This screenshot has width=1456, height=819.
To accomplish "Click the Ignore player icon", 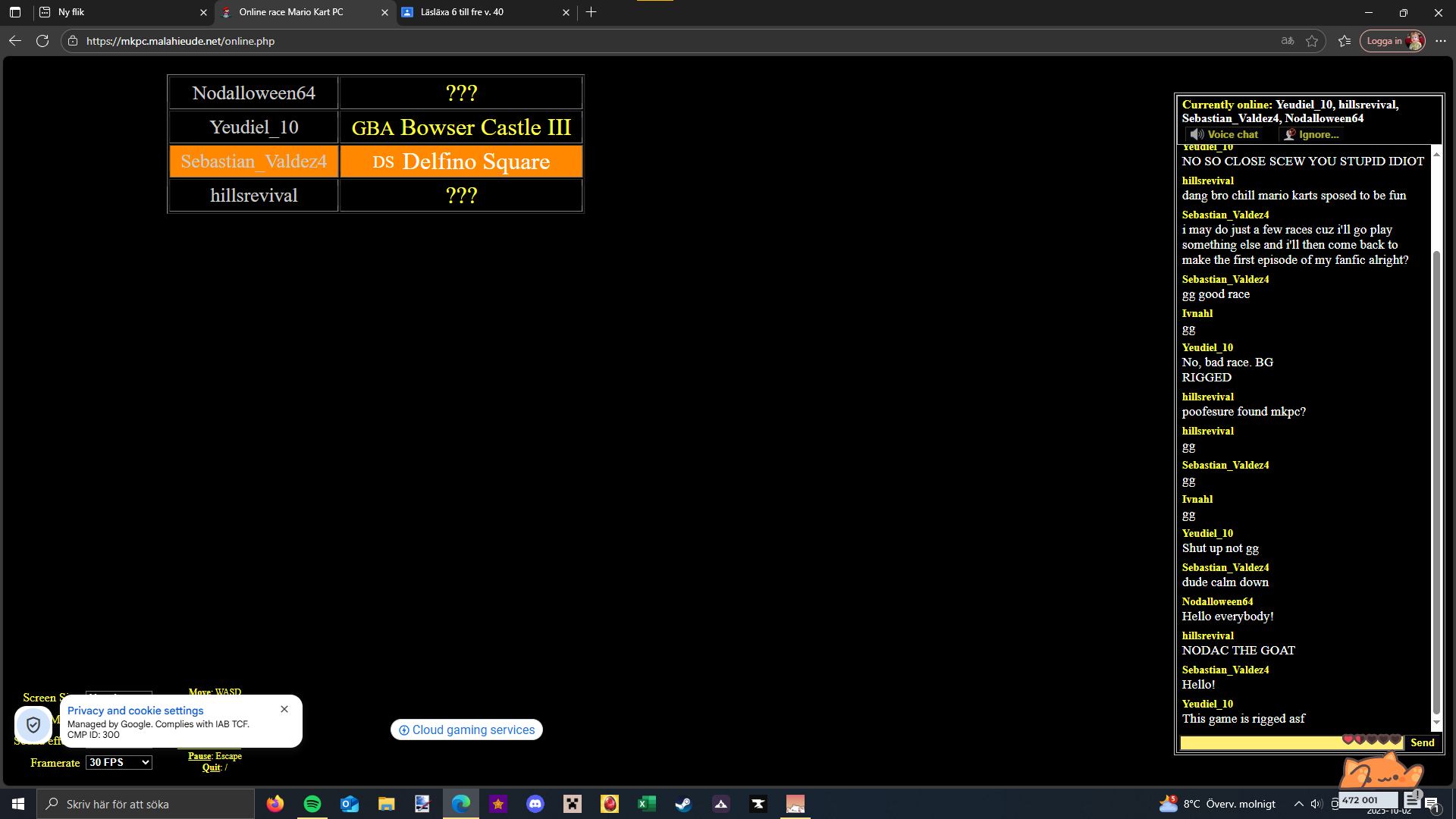I will [x=1289, y=134].
